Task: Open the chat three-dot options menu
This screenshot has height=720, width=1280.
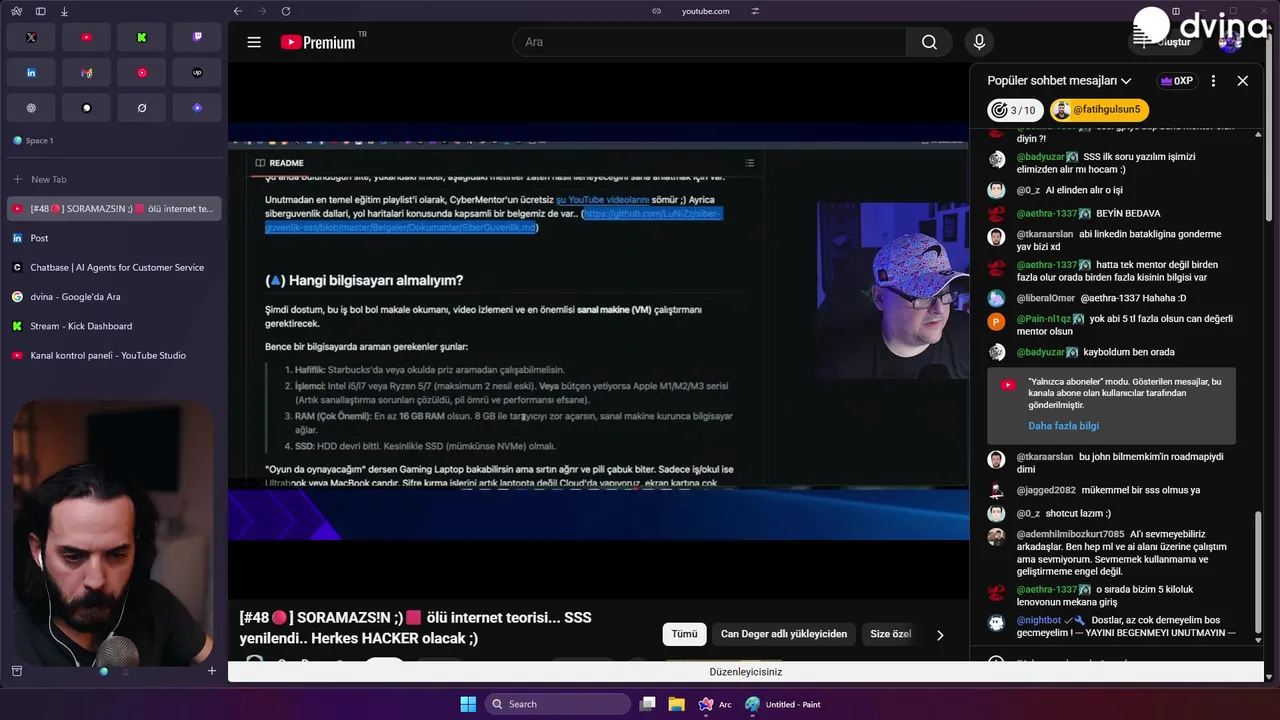Action: click(1213, 81)
